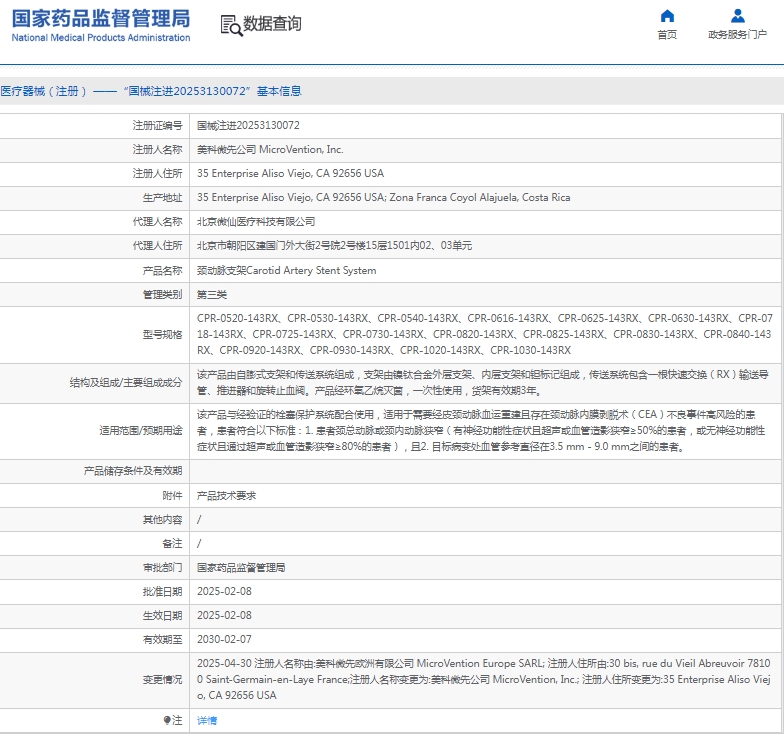Viewport: 784px width, 738px height.
Task: Click the 审批部门 label
Action: pos(162,568)
